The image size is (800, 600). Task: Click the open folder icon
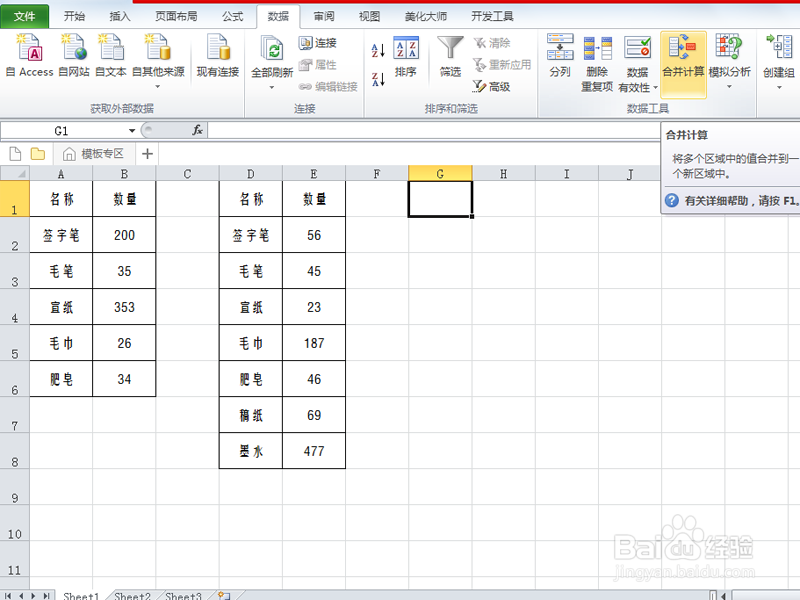tap(38, 154)
